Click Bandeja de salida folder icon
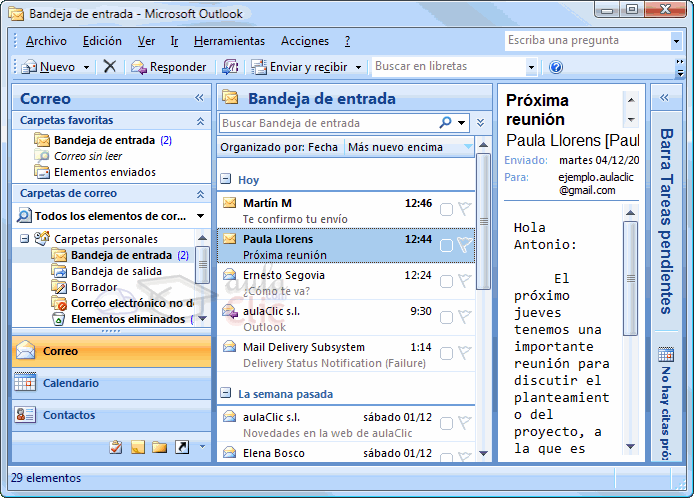 tap(58, 271)
